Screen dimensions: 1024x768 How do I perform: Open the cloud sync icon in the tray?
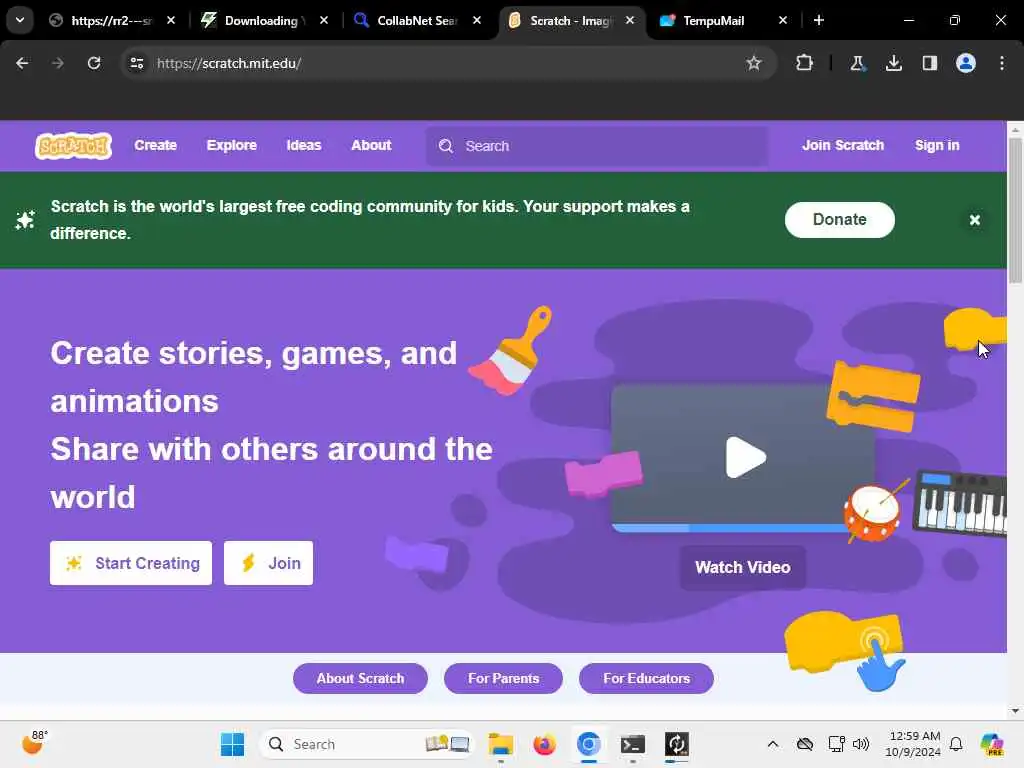[805, 744]
